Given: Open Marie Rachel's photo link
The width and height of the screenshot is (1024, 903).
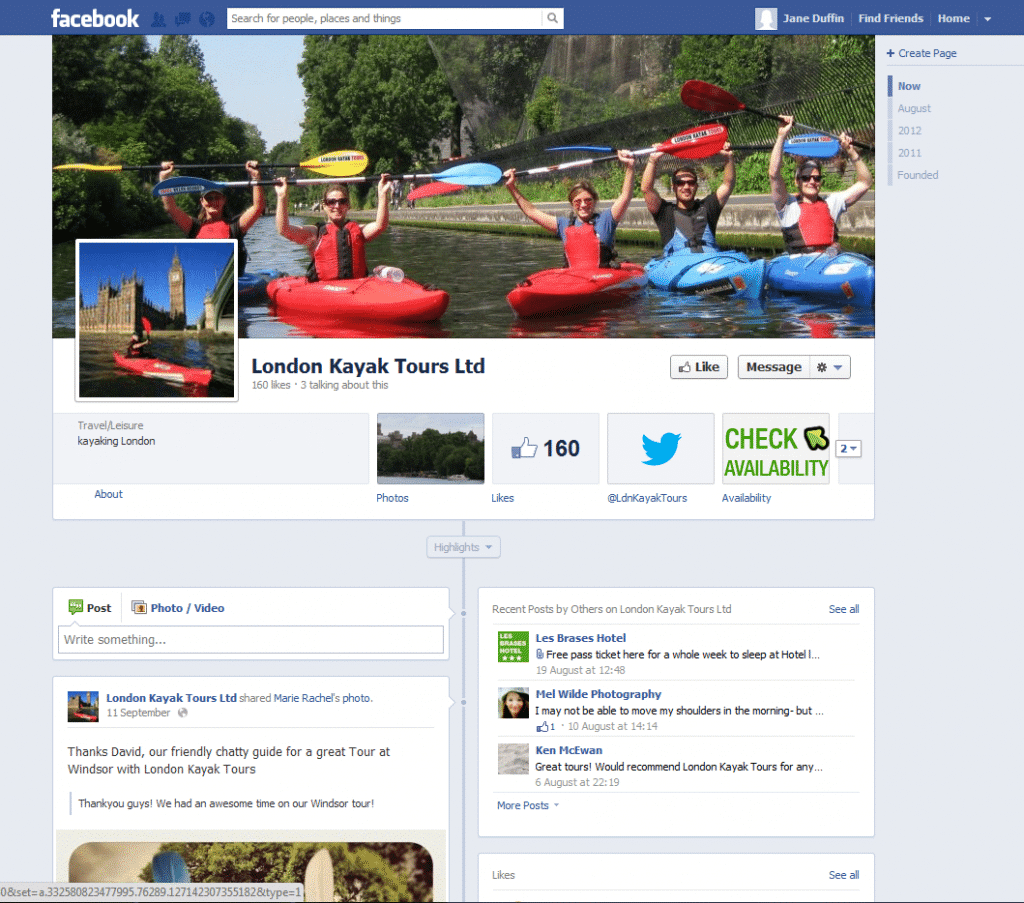Looking at the screenshot, I should pos(322,698).
